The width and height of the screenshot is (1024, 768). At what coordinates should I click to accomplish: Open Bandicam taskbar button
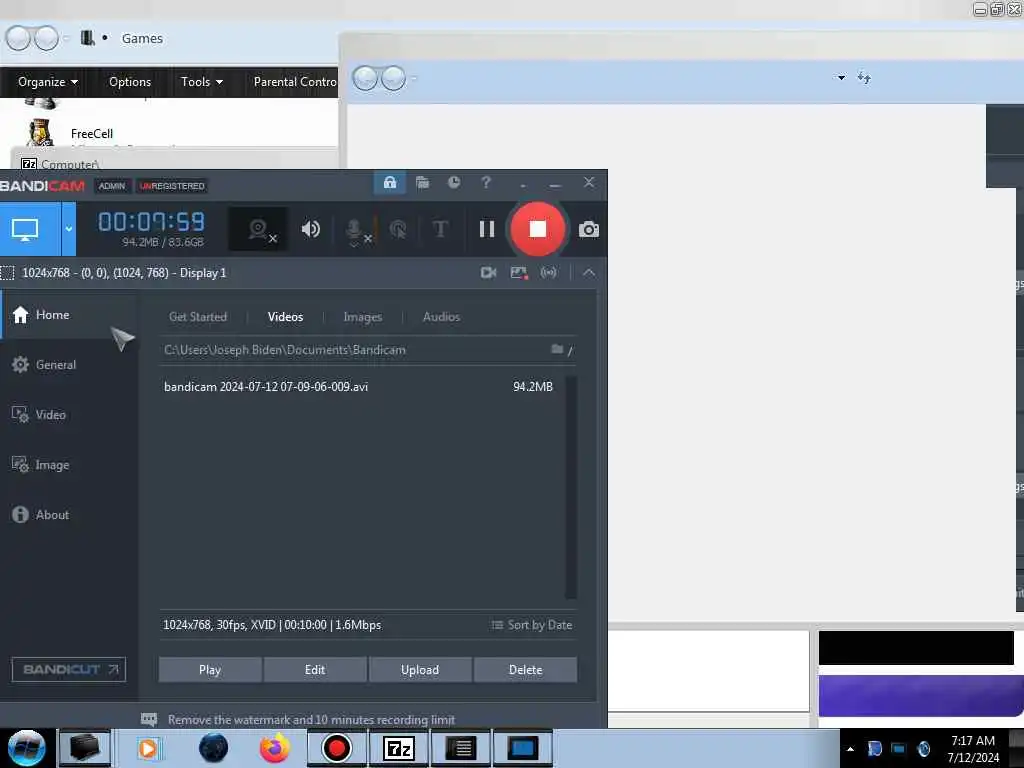pos(336,748)
